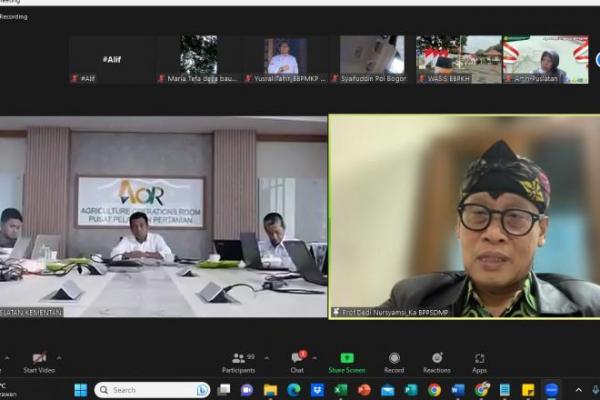Open the purple video chat app in taskbar
This screenshot has width=600, height=400.
tap(247, 390)
